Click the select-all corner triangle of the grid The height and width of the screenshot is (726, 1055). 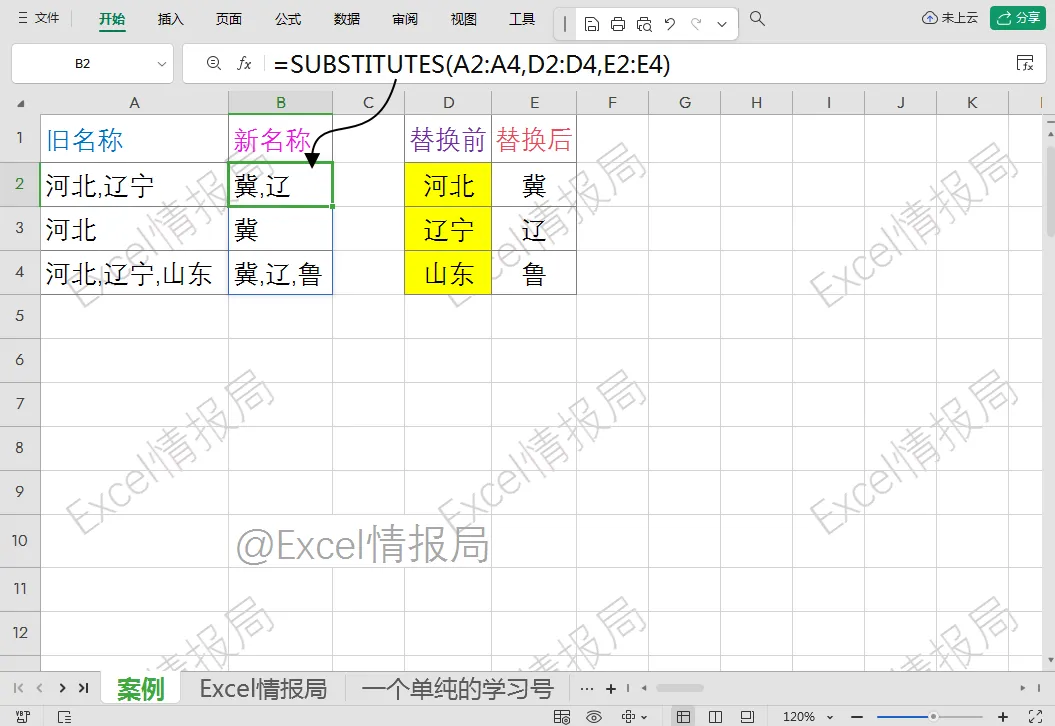tap(21, 103)
